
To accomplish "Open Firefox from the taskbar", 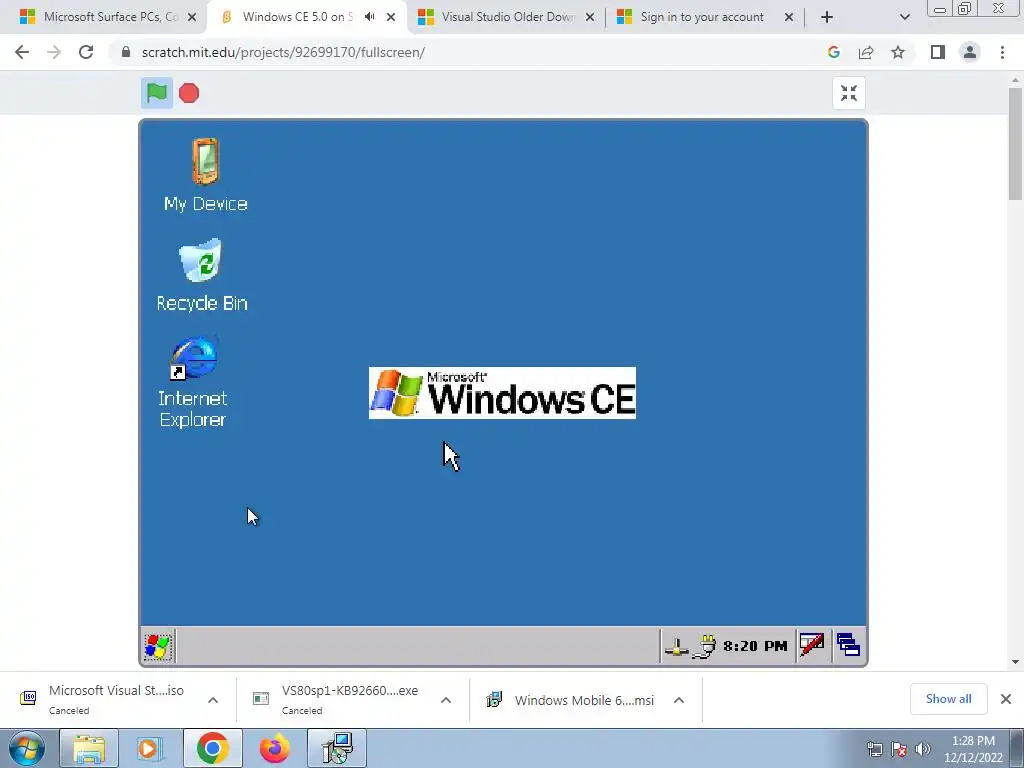I will 274,748.
